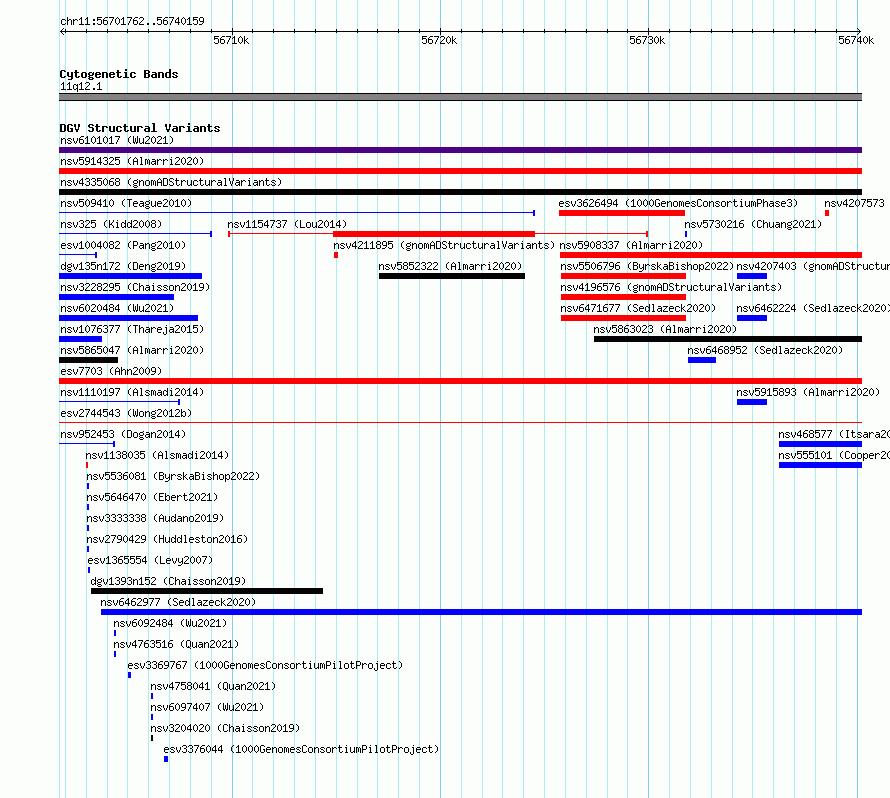Image resolution: width=890 pixels, height=798 pixels.
Task: Select the black dgv1393n152 variant bar
Action: tap(207, 591)
